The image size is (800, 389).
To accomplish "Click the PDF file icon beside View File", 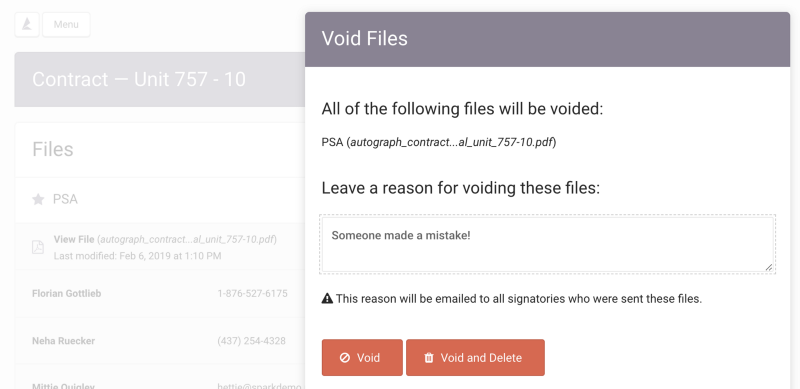I will (x=38, y=248).
